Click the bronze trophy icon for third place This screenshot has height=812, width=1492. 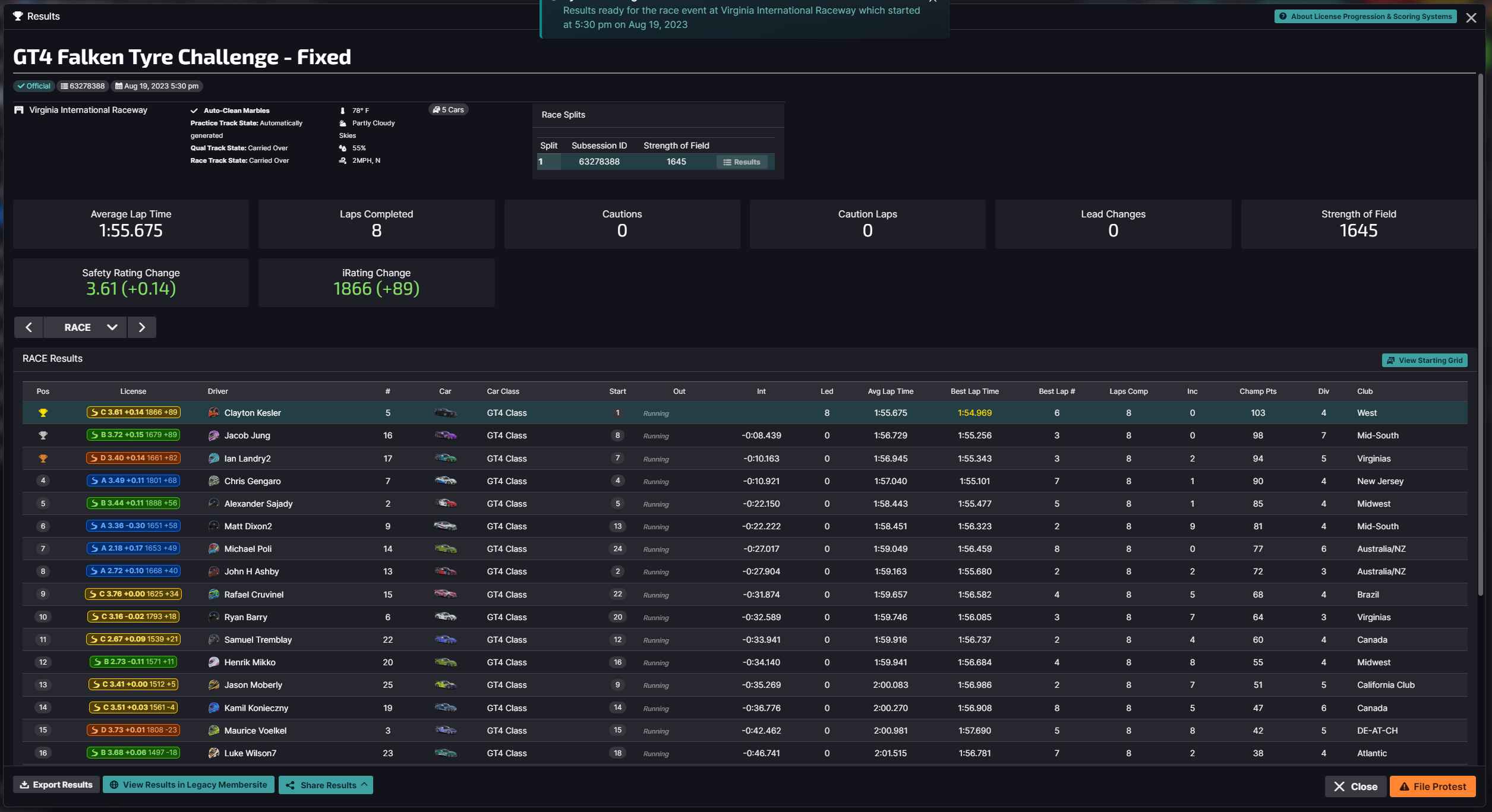(x=43, y=458)
